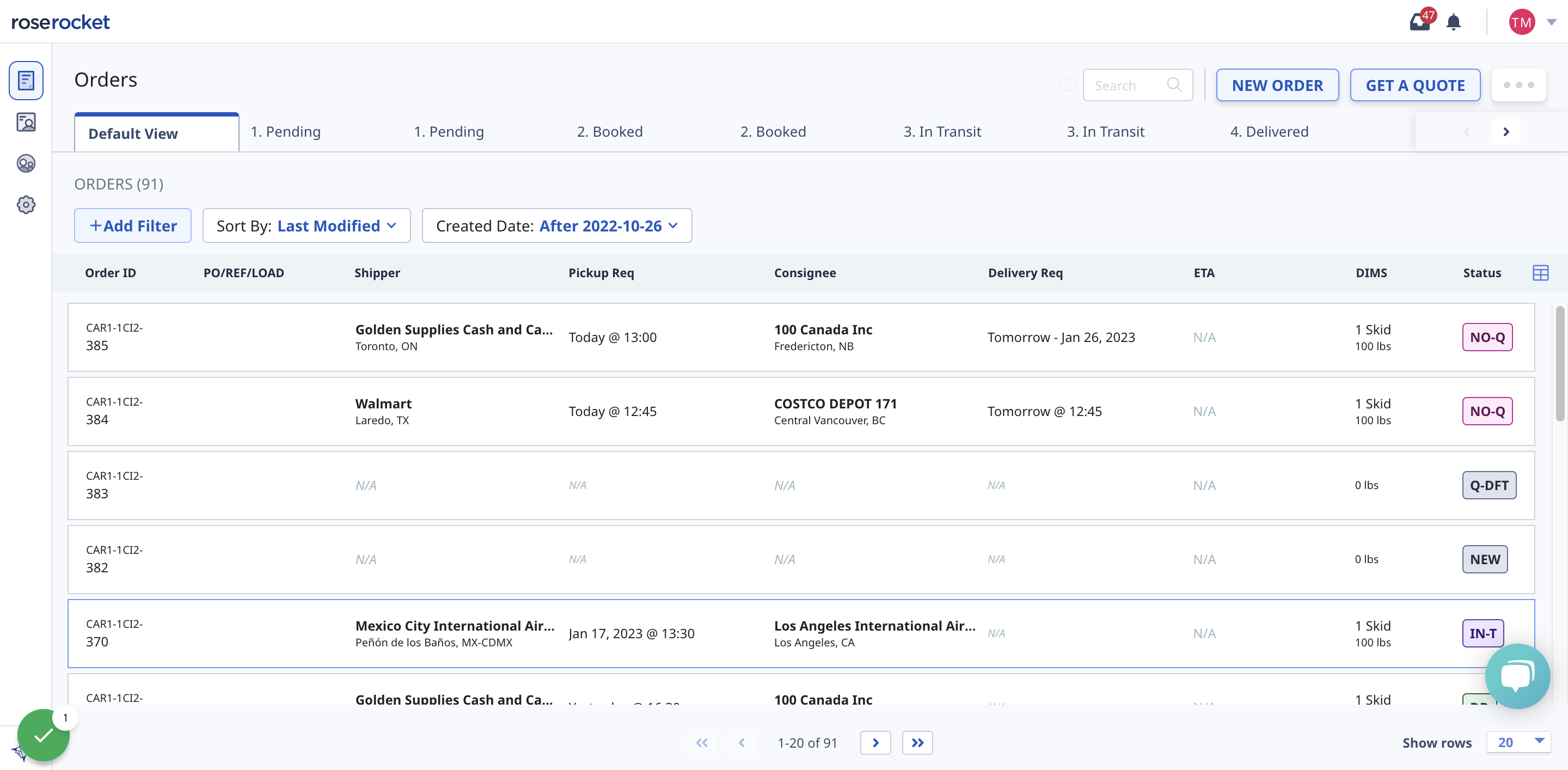
Task: Go to the first page of orders
Action: click(702, 743)
